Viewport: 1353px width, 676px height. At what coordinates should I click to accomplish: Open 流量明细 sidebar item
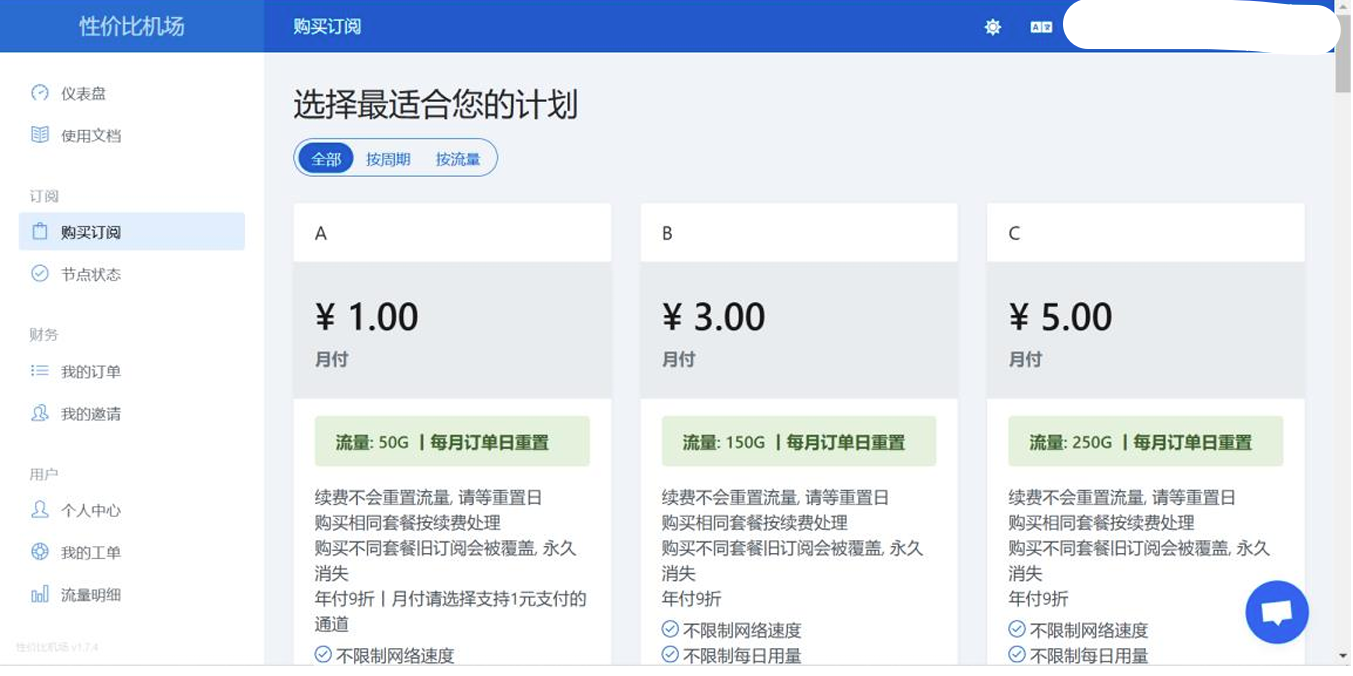(x=132, y=594)
